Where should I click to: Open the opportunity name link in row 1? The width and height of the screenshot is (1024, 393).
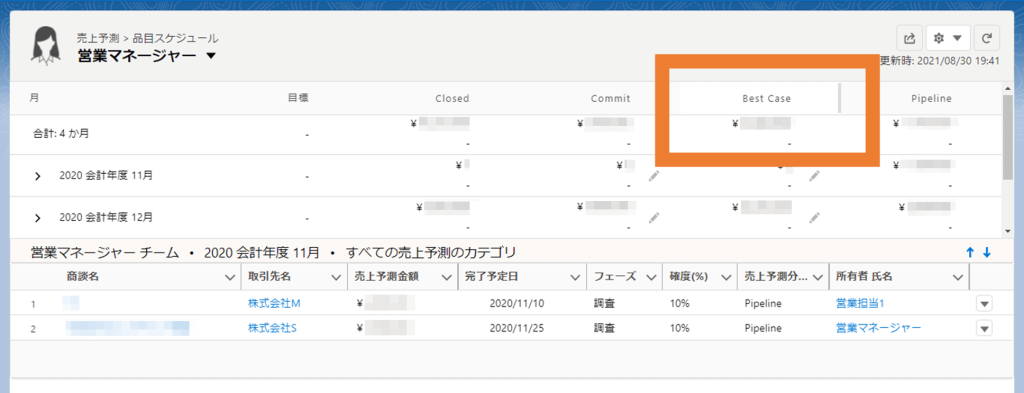(x=71, y=303)
